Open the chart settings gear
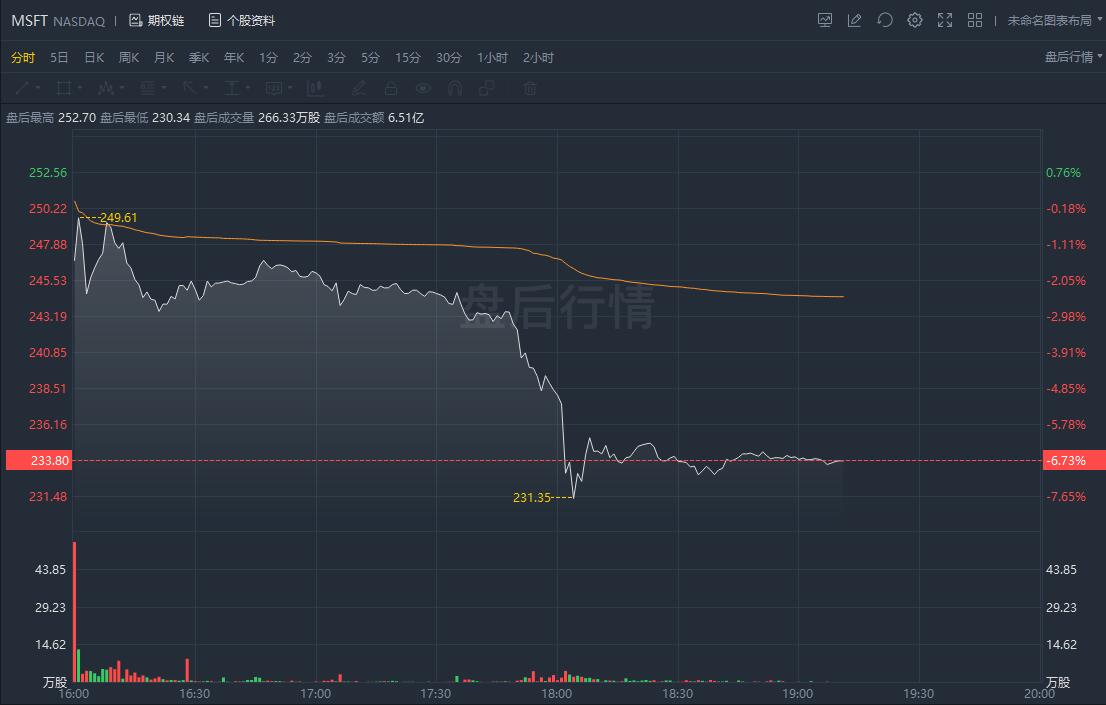This screenshot has width=1106, height=705. click(914, 20)
